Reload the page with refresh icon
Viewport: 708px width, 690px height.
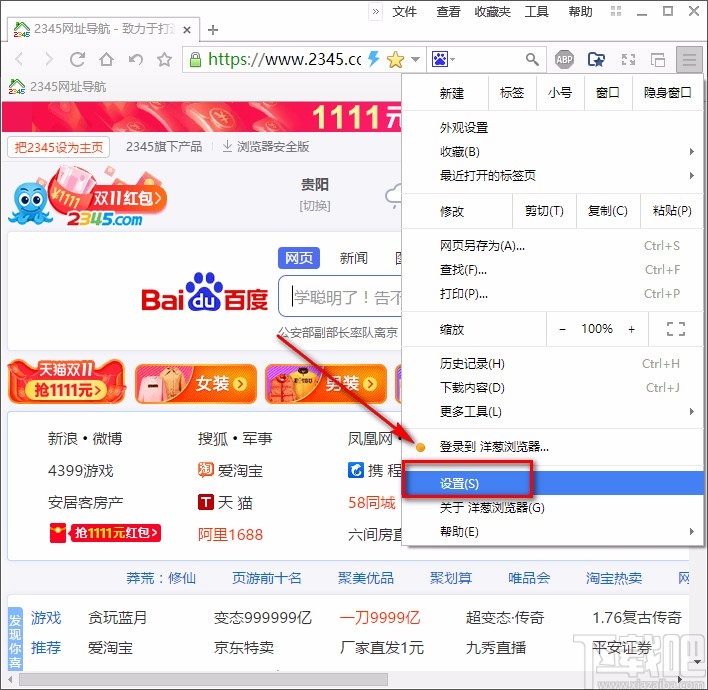77,59
